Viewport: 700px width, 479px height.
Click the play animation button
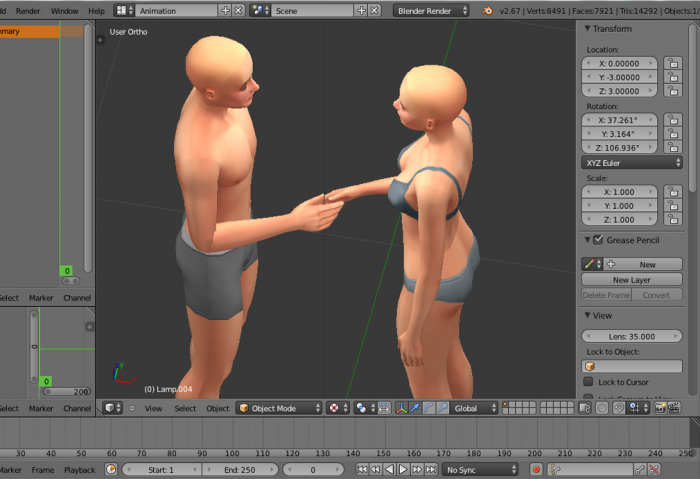403,469
